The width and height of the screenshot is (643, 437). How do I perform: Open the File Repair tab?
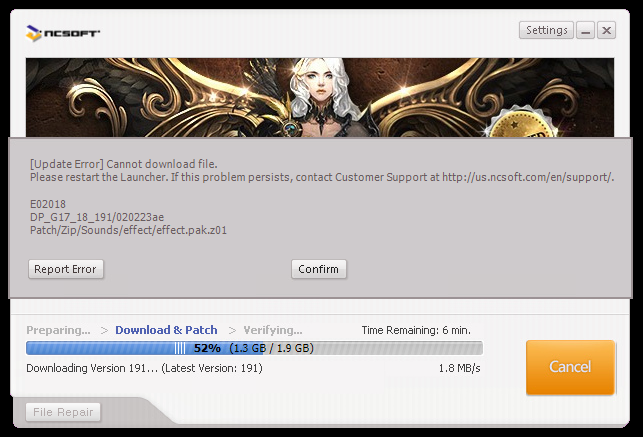tap(62, 411)
